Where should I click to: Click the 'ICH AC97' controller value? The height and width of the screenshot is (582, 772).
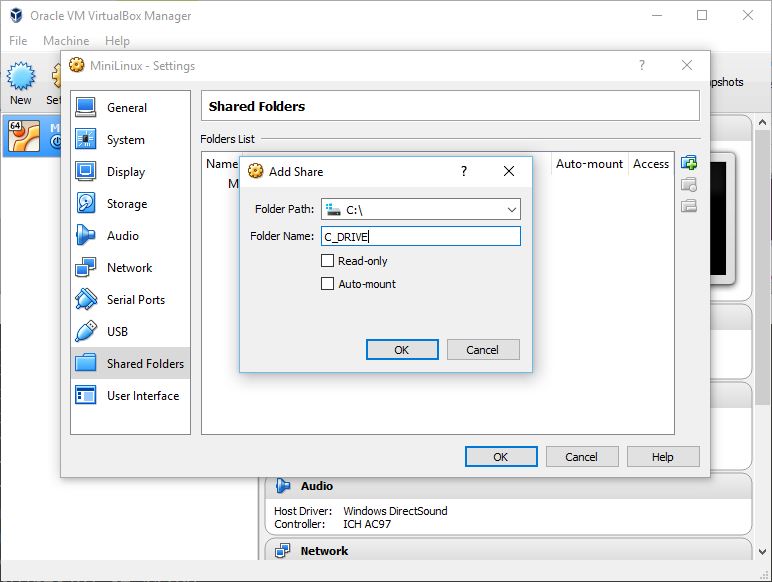[x=367, y=524]
